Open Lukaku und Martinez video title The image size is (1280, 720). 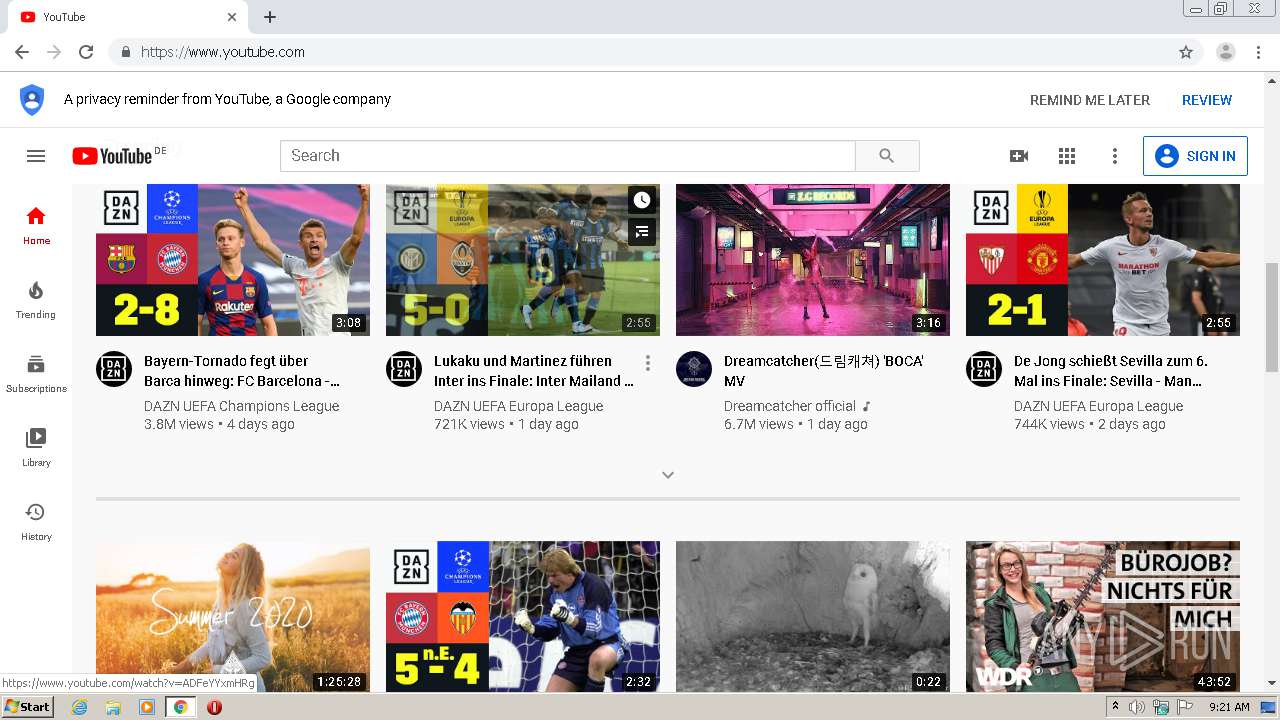click(534, 371)
